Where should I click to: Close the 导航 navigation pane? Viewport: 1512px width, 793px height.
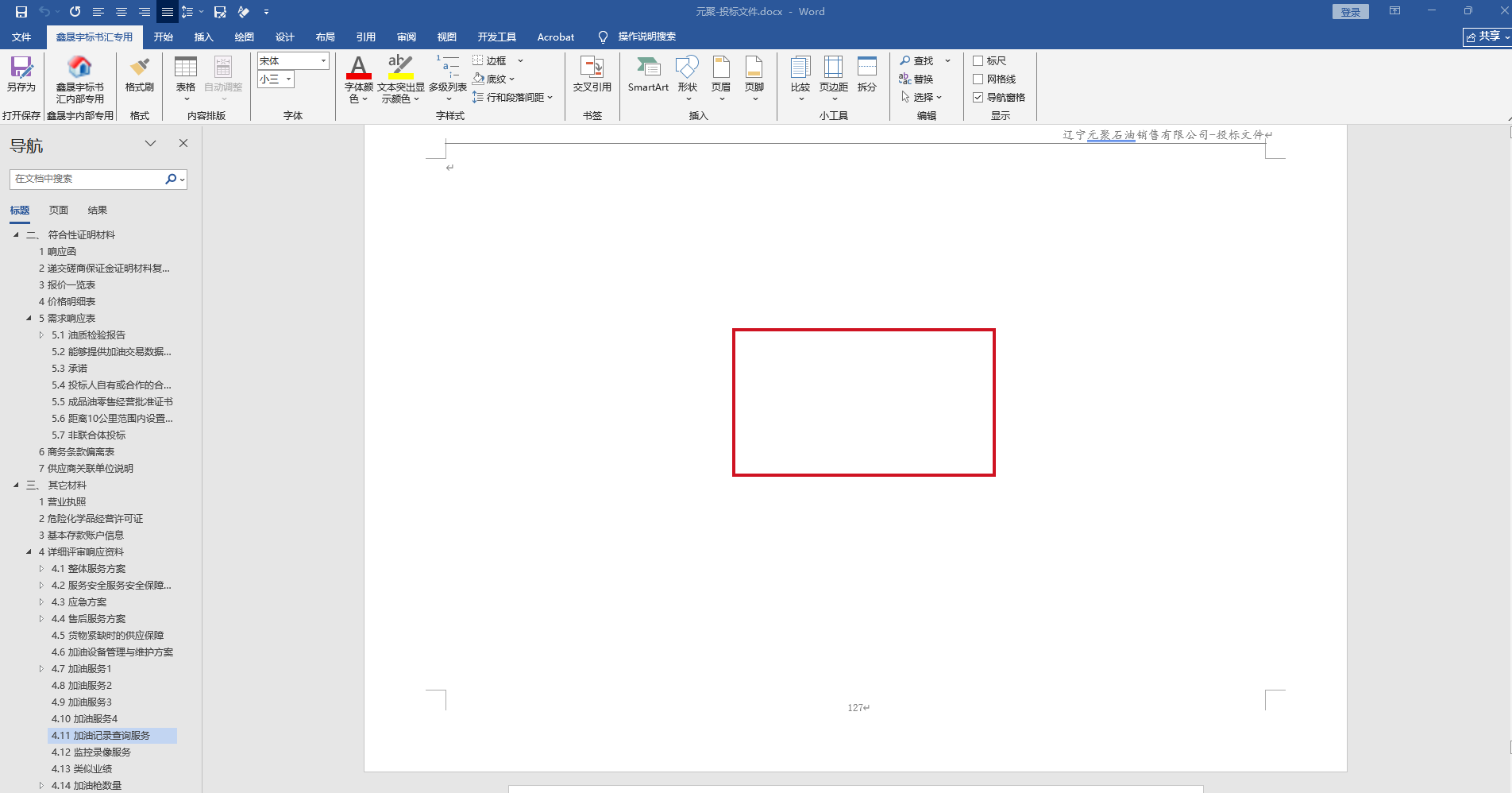coord(183,143)
